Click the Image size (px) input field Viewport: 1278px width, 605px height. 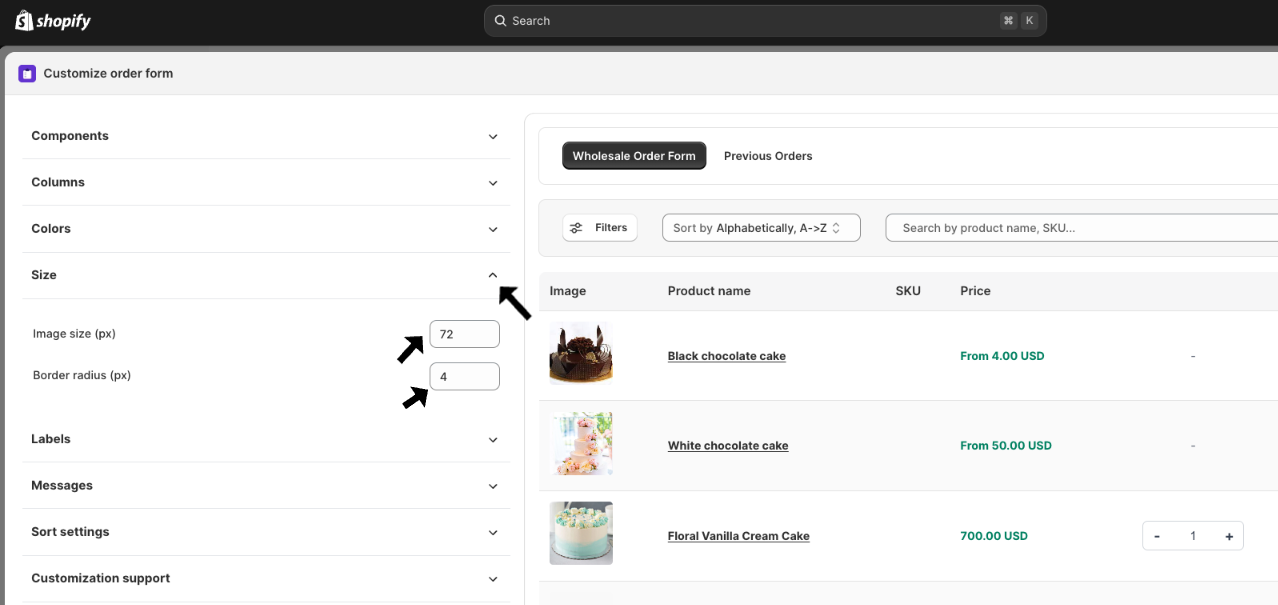click(x=464, y=334)
